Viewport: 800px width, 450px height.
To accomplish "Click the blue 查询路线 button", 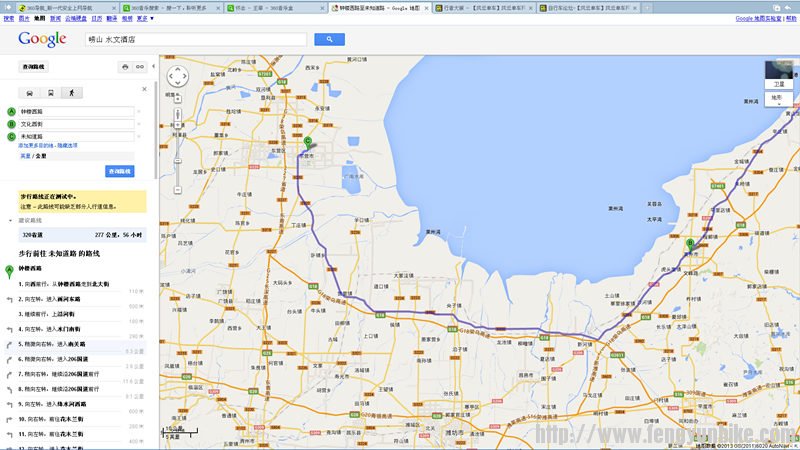I will tap(120, 171).
